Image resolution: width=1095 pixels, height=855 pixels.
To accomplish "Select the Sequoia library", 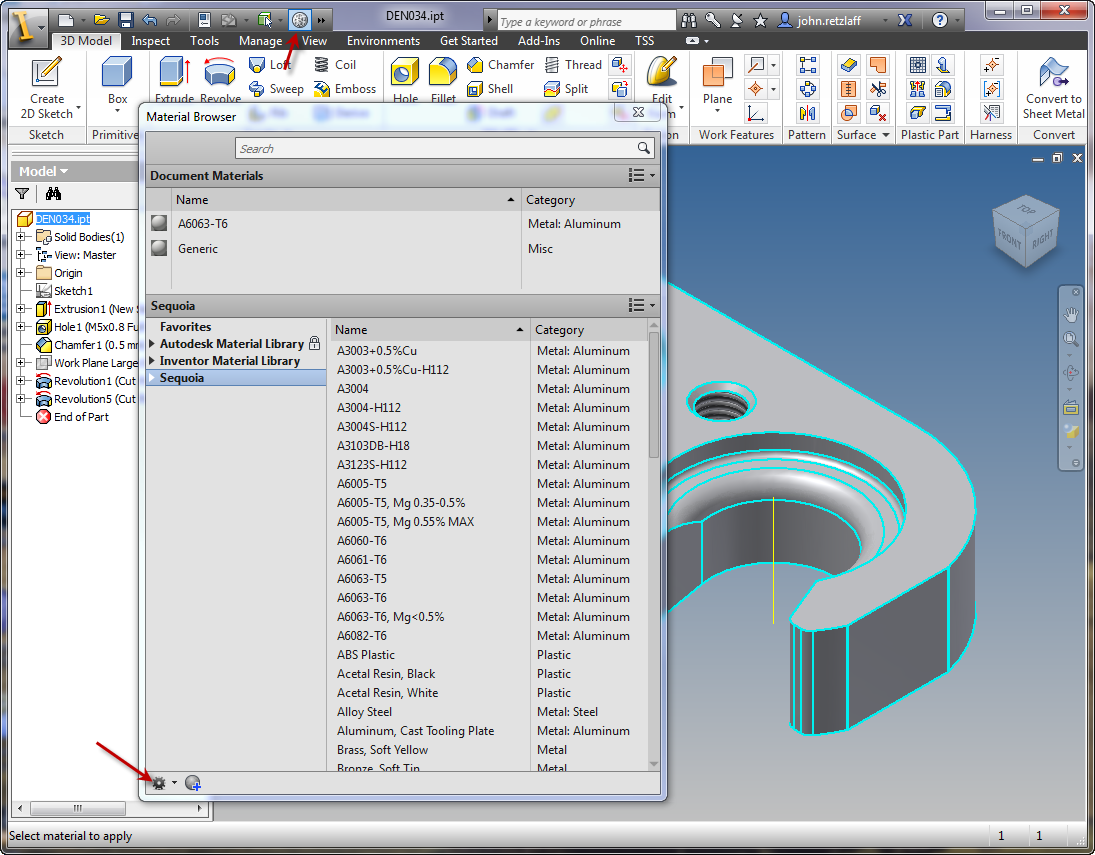I will point(237,378).
